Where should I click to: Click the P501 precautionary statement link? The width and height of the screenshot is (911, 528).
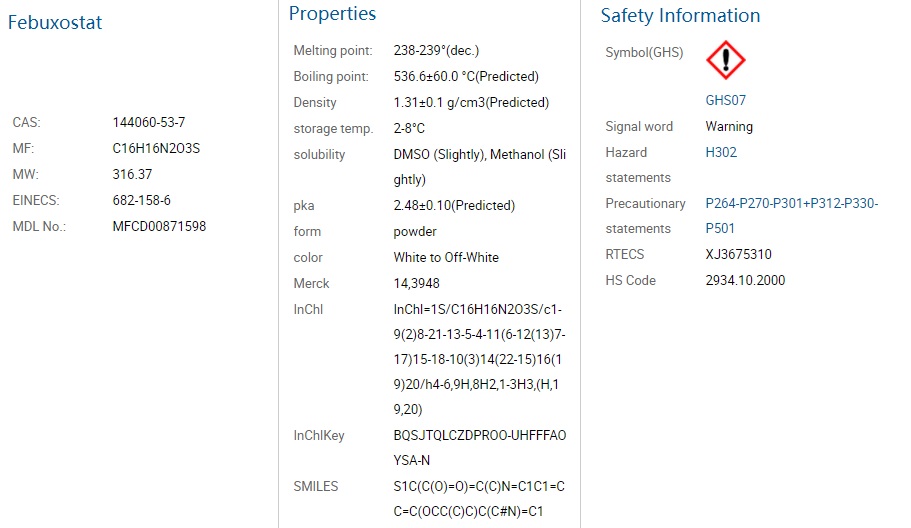(720, 229)
